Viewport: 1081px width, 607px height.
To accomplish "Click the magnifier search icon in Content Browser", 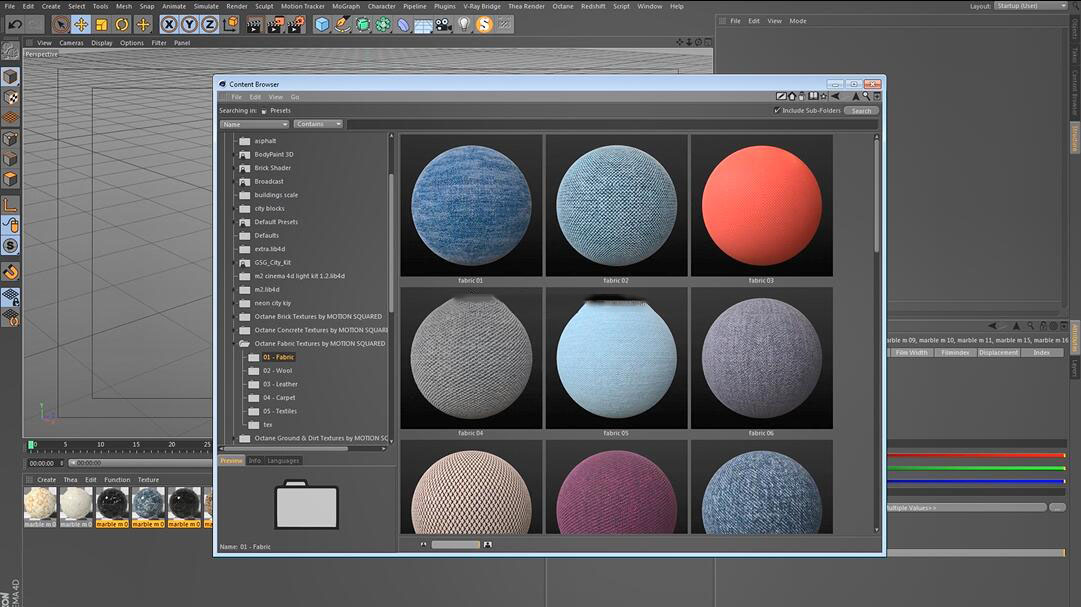I will pyautogui.click(x=866, y=97).
